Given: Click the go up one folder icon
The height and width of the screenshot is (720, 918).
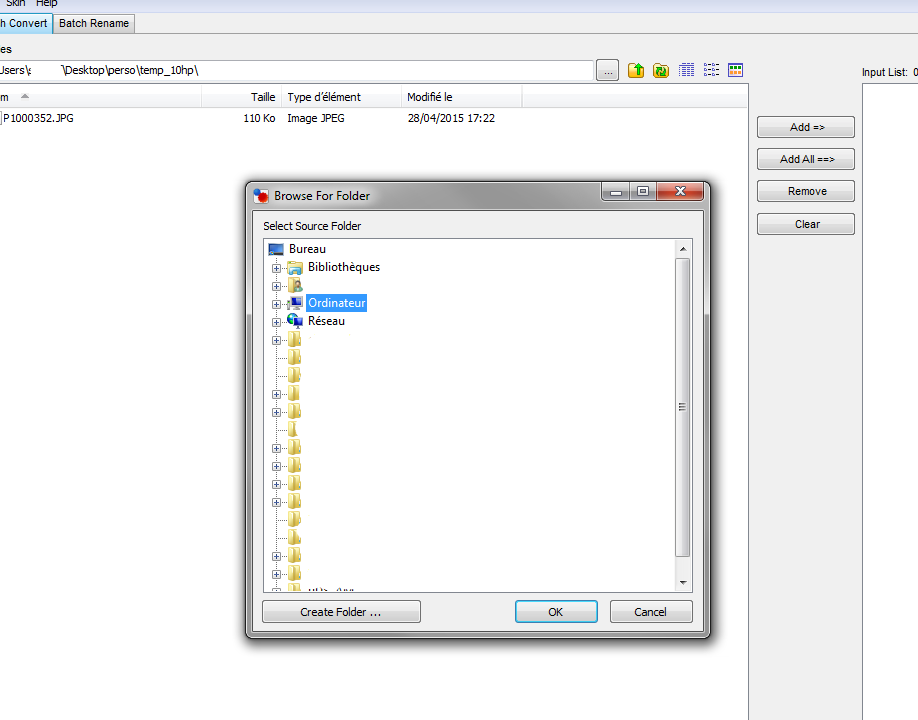Looking at the screenshot, I should click(636, 70).
